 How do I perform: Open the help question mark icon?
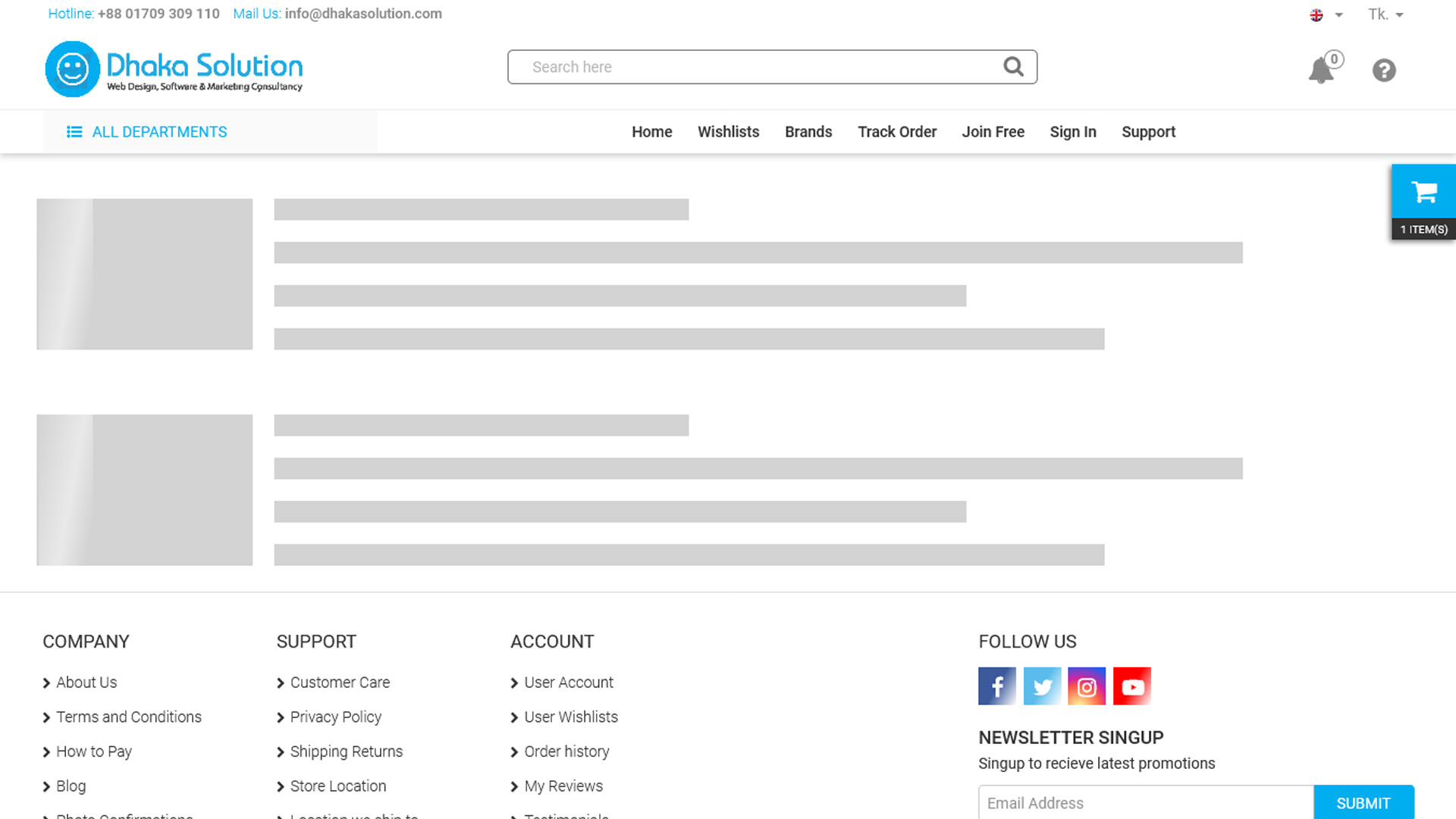coord(1384,71)
